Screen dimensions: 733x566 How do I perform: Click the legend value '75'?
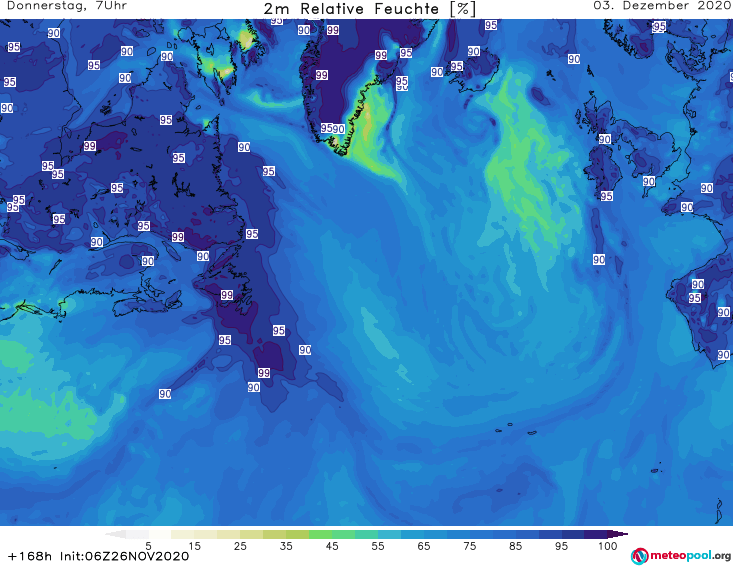(469, 546)
